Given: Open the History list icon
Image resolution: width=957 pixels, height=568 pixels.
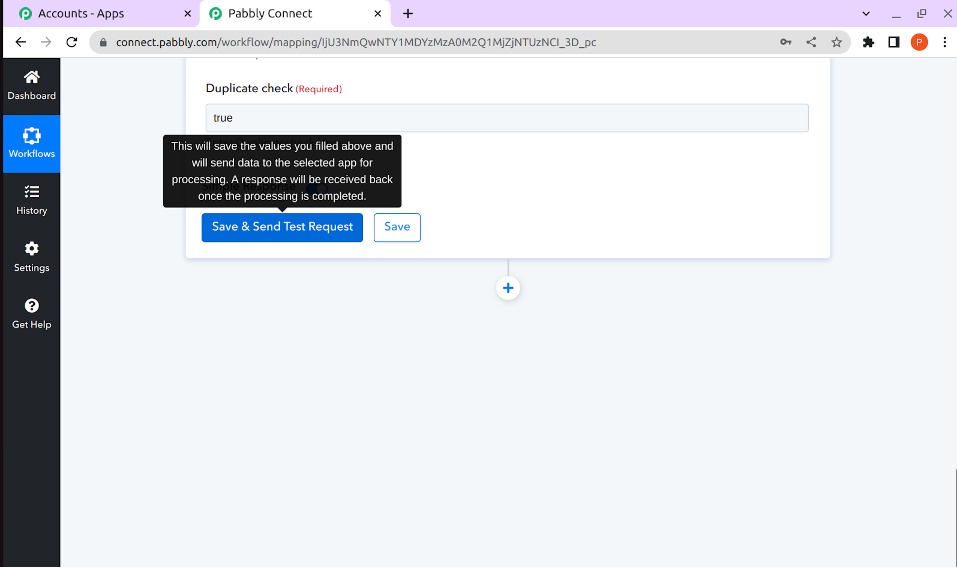Looking at the screenshot, I should pos(31,192).
